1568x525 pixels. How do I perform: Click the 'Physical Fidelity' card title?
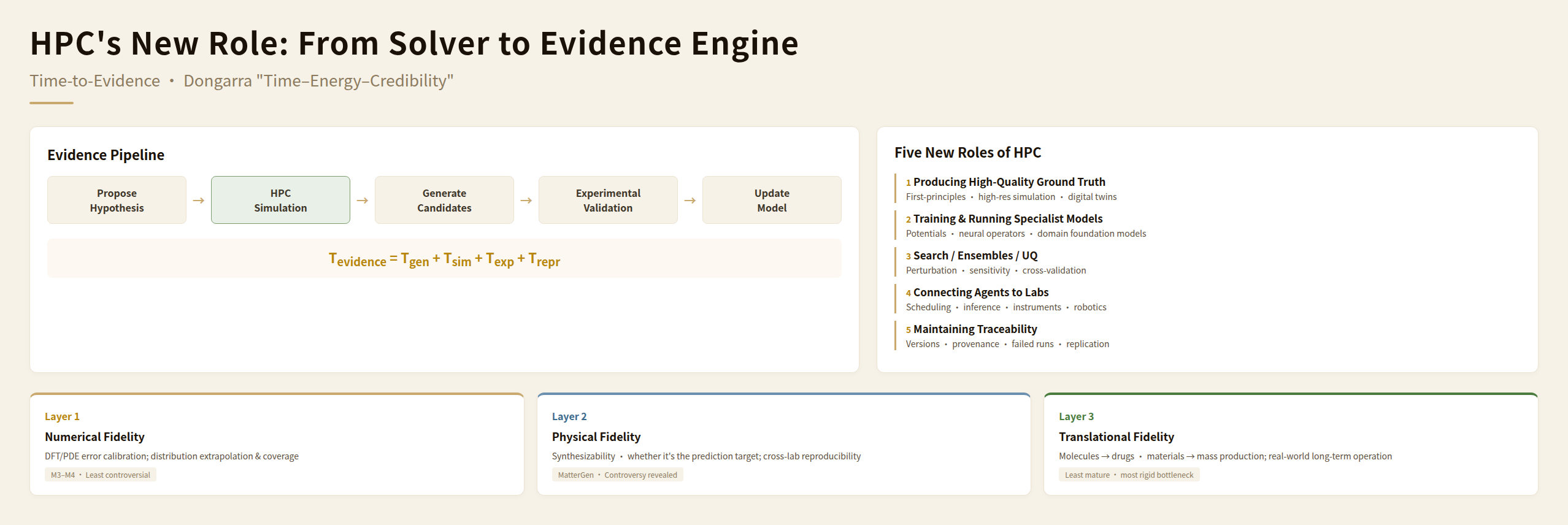pyautogui.click(x=596, y=437)
